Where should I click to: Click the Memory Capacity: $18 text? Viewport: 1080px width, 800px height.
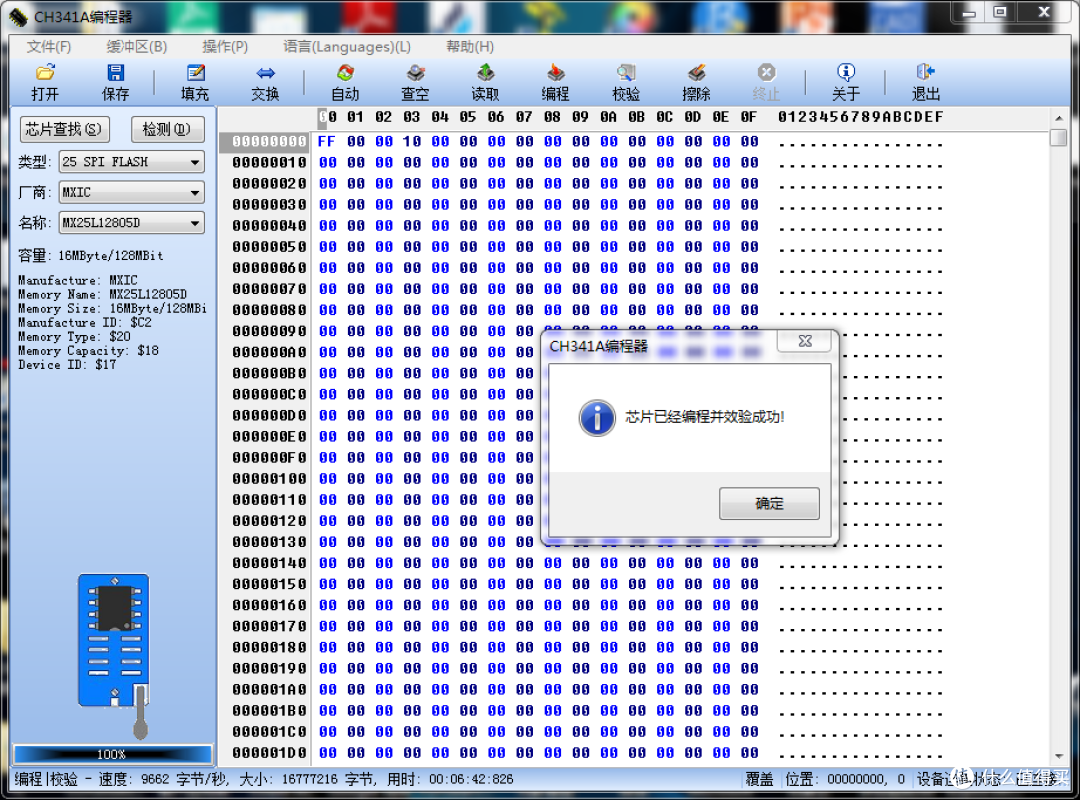[x=88, y=351]
